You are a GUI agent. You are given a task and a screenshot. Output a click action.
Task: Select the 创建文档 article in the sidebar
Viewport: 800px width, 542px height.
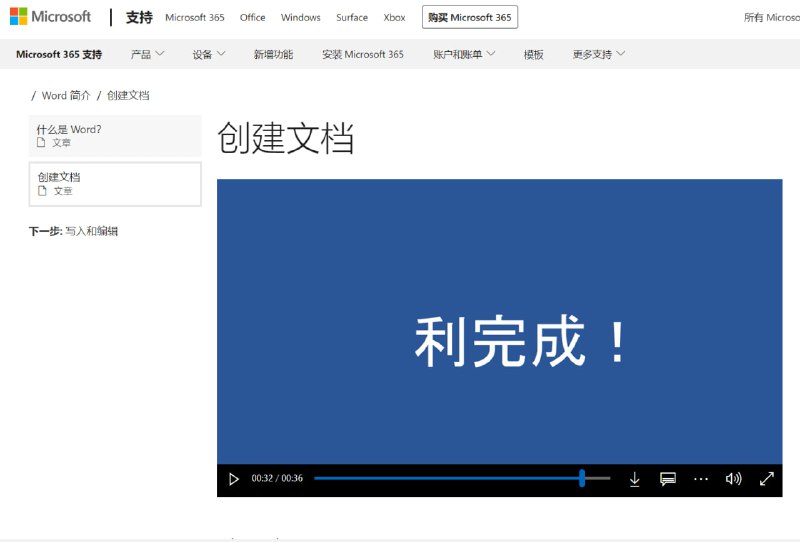115,184
